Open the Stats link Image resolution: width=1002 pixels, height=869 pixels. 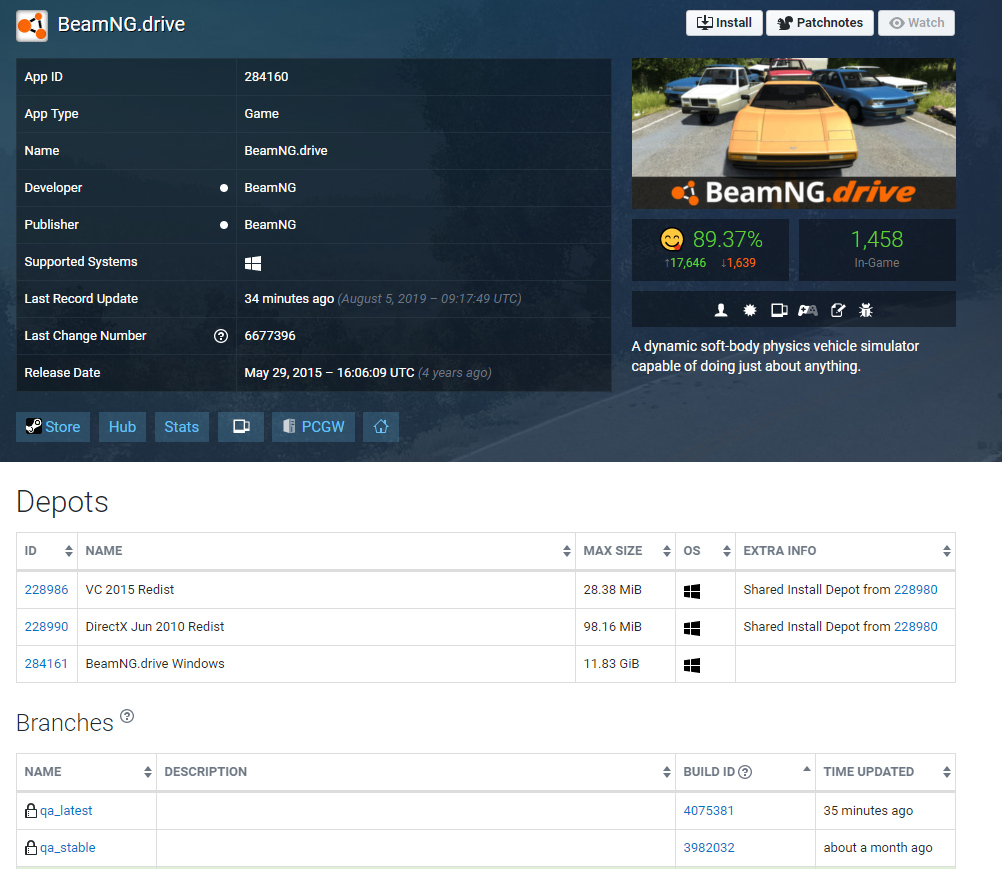(181, 427)
